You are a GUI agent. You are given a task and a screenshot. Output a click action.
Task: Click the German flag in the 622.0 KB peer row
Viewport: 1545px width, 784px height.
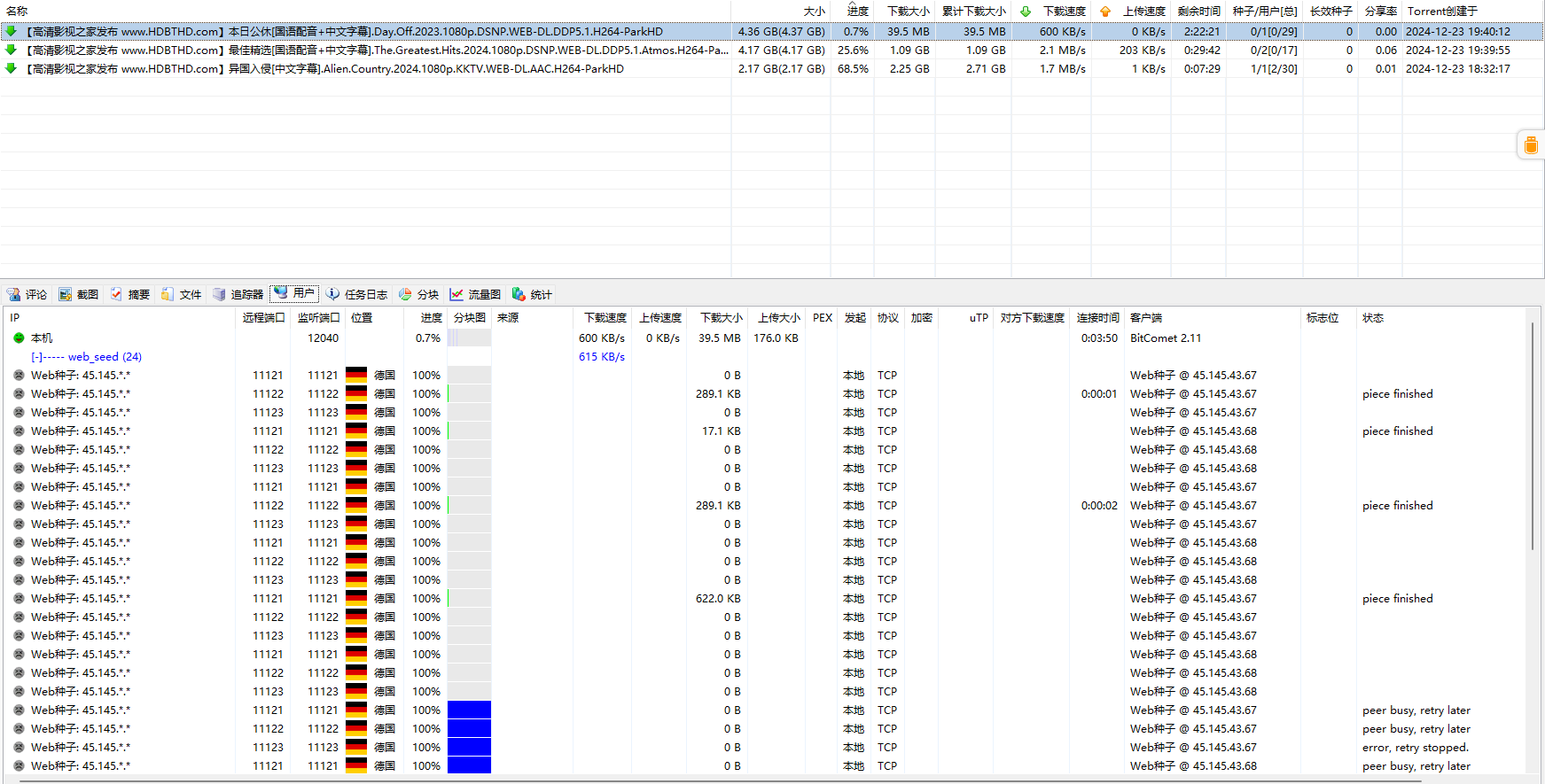pos(356,598)
